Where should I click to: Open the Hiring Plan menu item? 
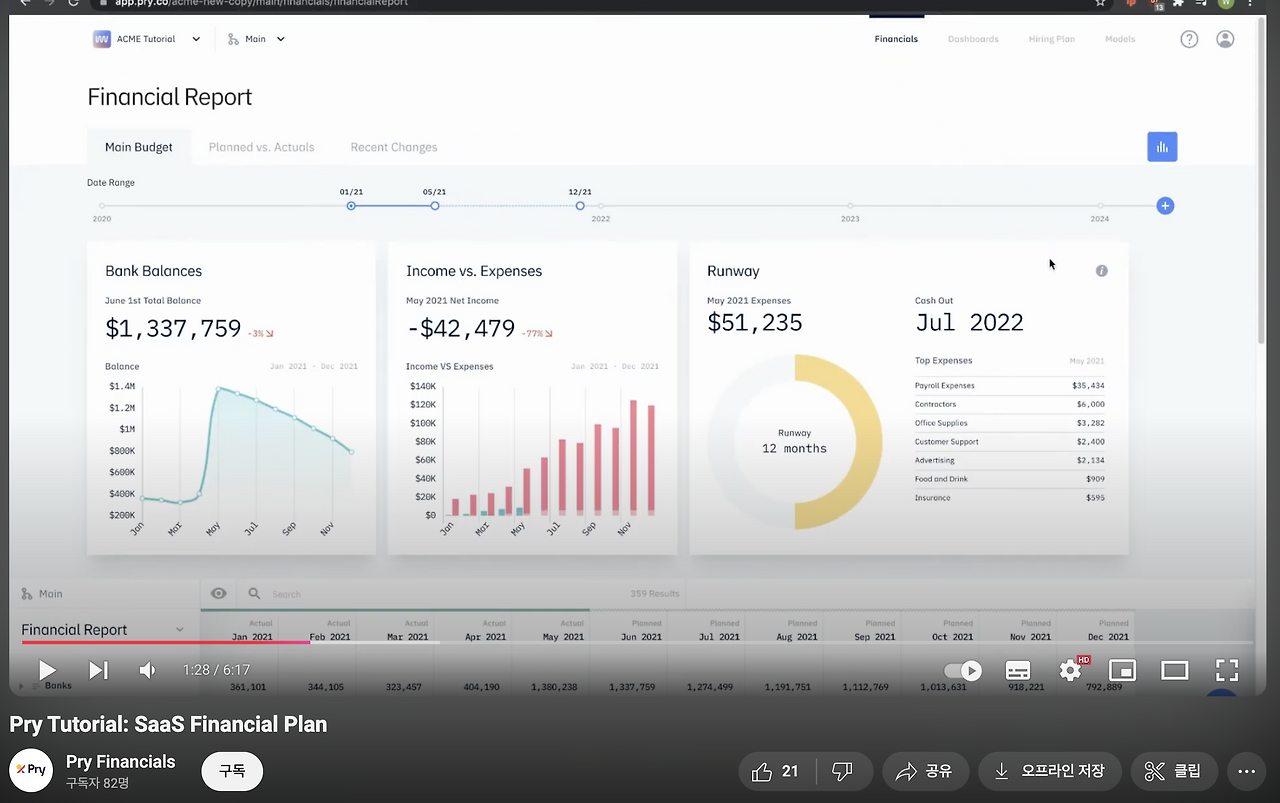pos(1051,39)
